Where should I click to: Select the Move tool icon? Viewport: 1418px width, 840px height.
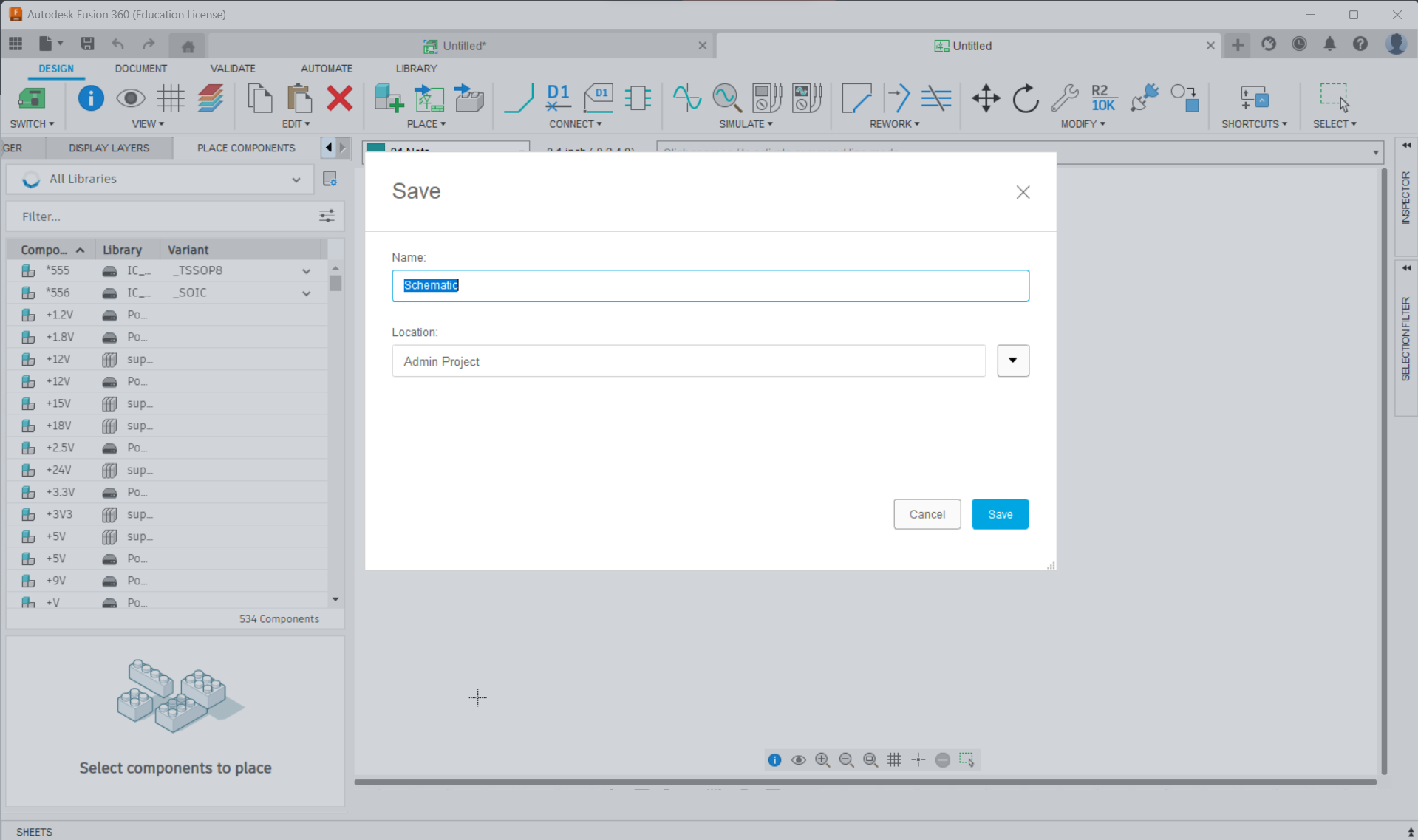click(x=986, y=98)
